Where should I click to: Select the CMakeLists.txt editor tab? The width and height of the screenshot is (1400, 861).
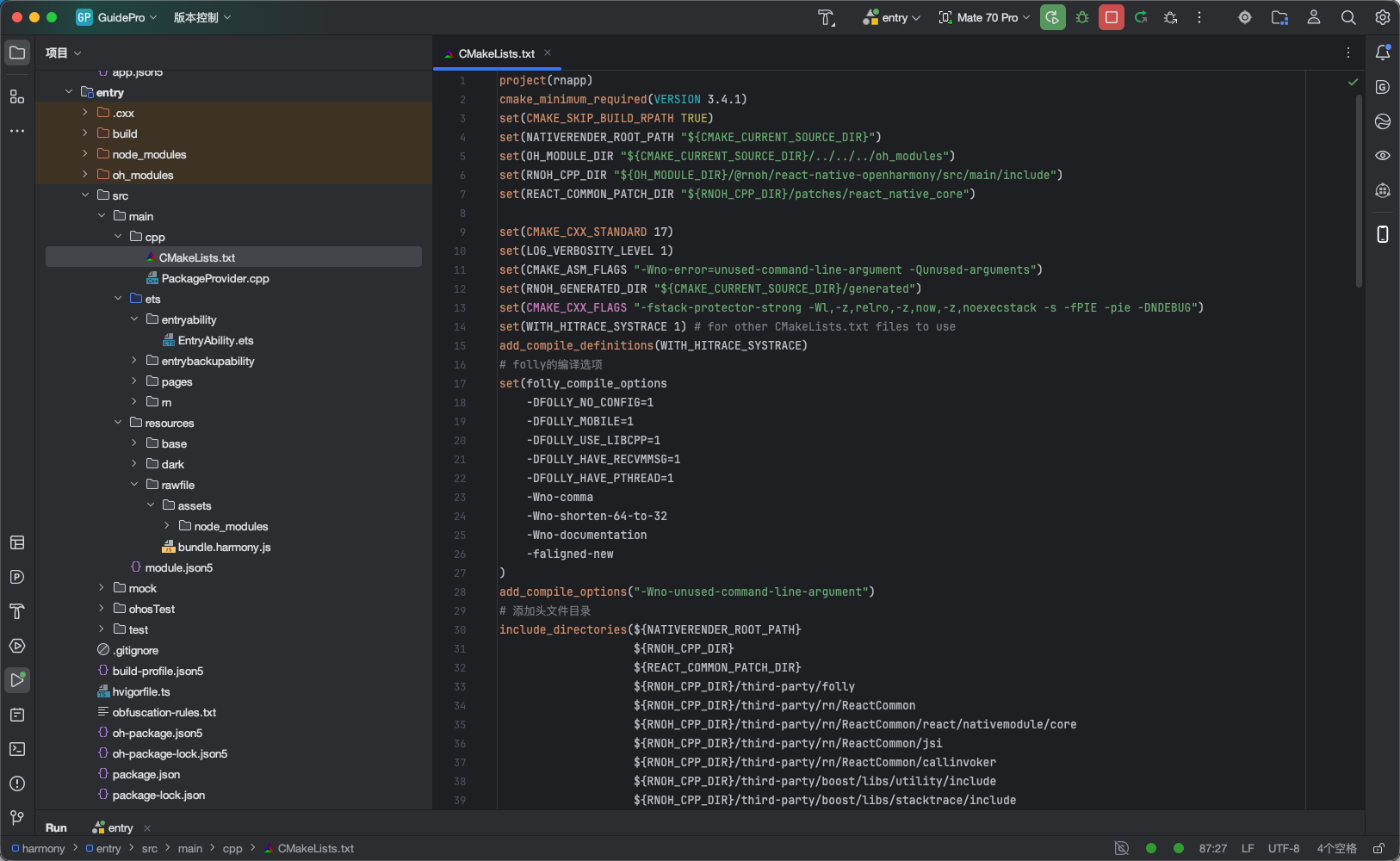click(x=497, y=53)
